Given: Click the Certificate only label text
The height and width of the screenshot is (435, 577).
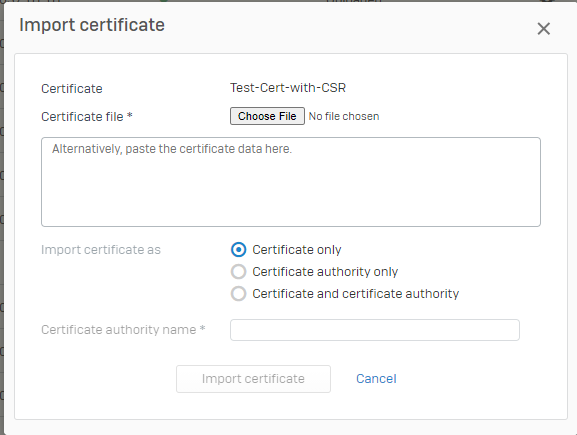Looking at the screenshot, I should 297,250.
